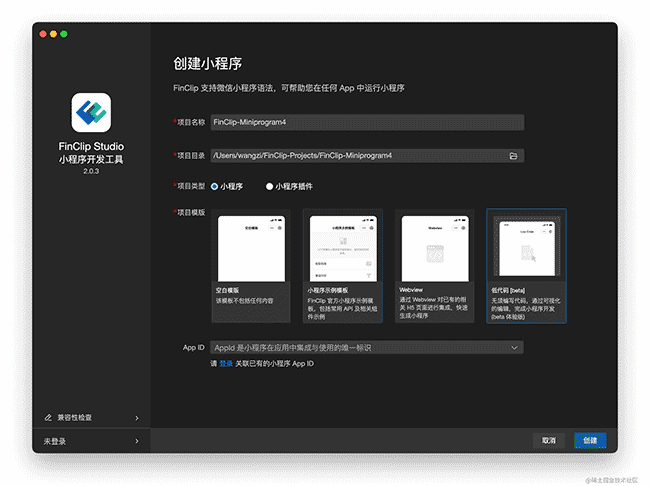This screenshot has width=650, height=486.
Task: Open folder browser for project directory
Action: click(x=513, y=156)
